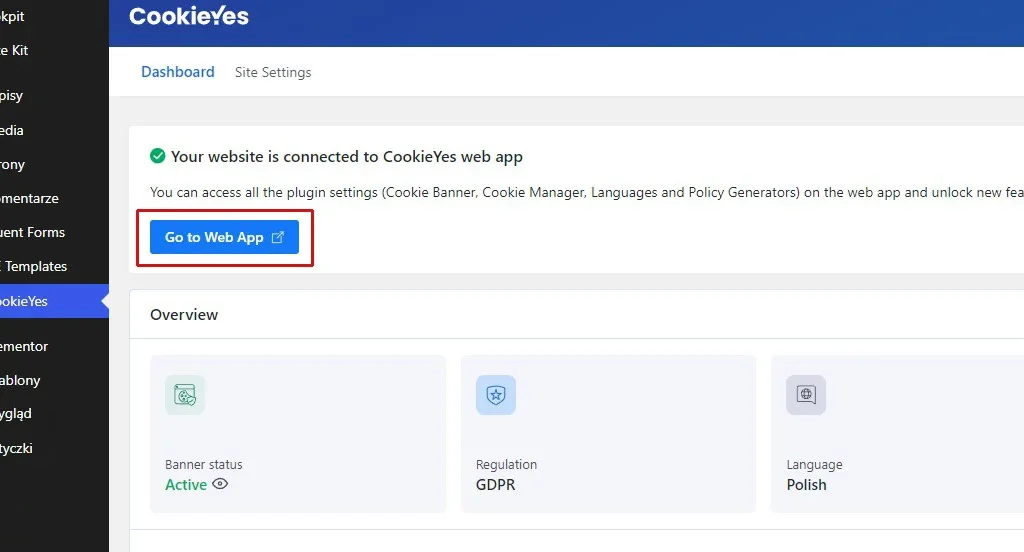The image size is (1024, 552).
Task: Click the CookieYes logo in header
Action: tap(189, 17)
